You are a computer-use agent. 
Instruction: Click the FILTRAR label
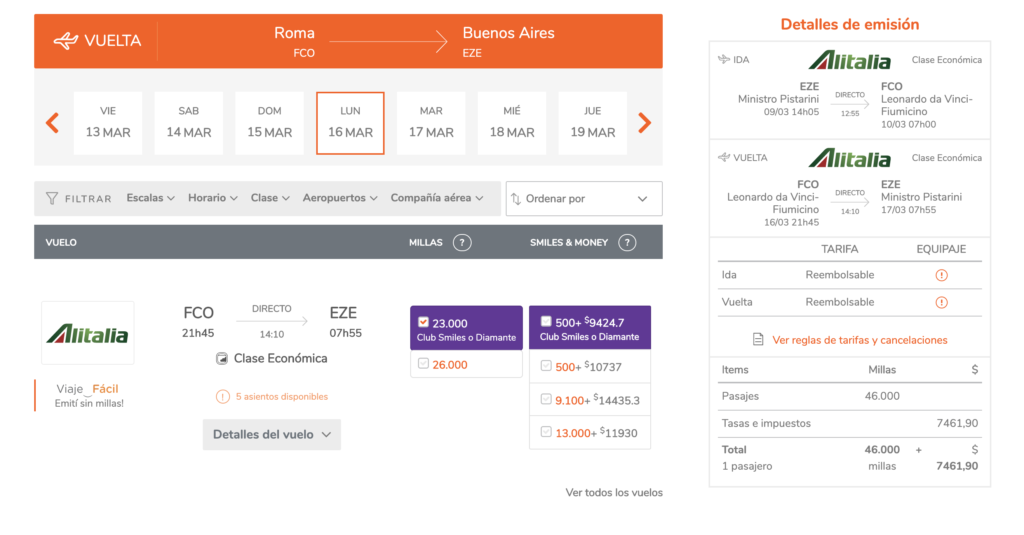88,199
